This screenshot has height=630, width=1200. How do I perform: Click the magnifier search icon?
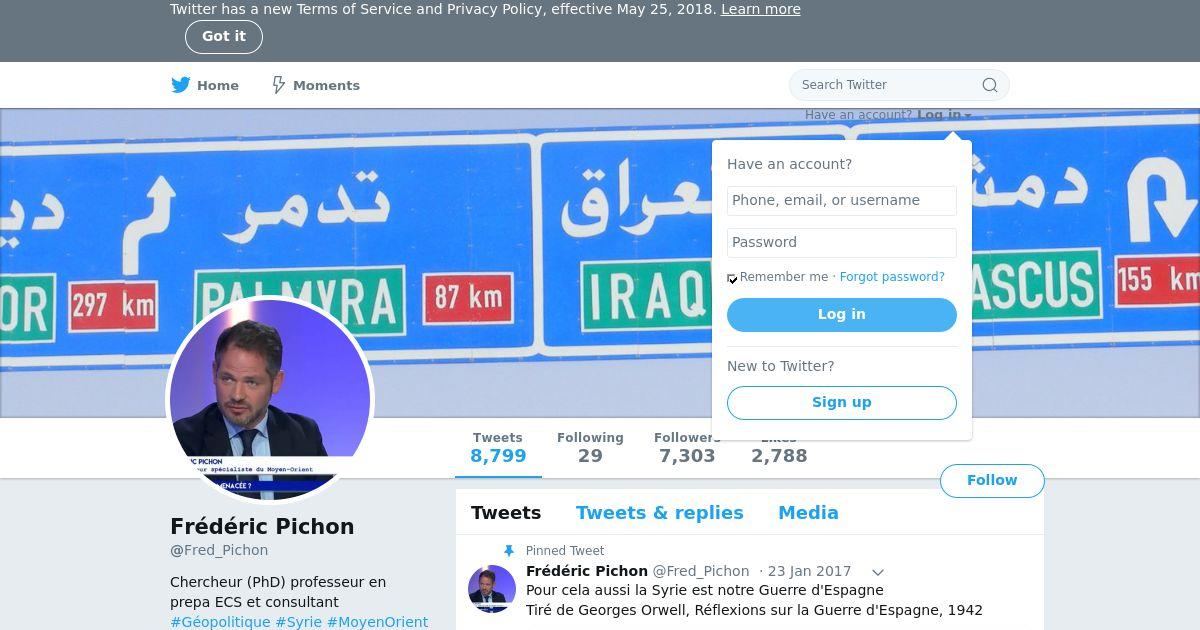[x=990, y=85]
